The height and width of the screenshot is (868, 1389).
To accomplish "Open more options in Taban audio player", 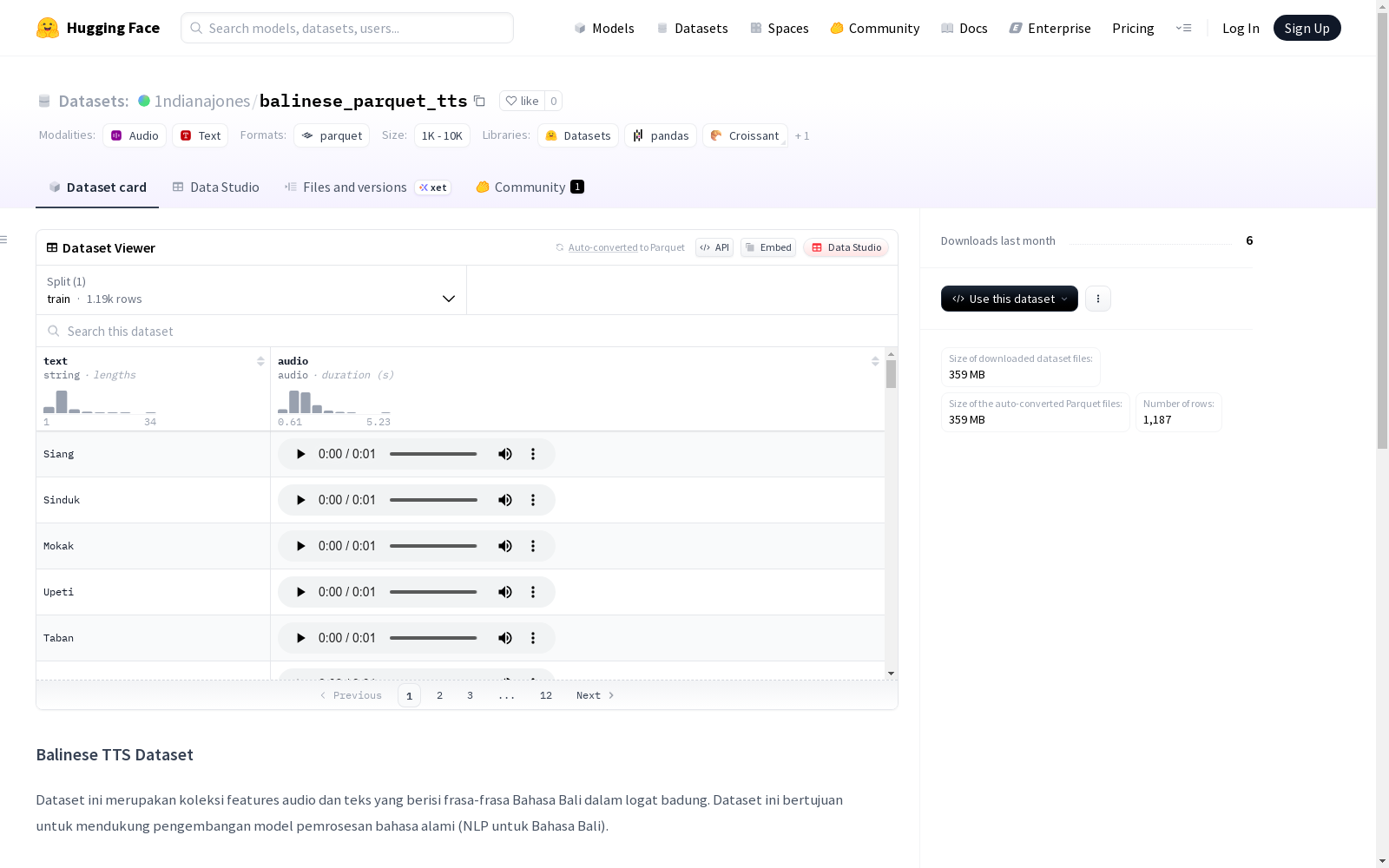I will click(533, 638).
